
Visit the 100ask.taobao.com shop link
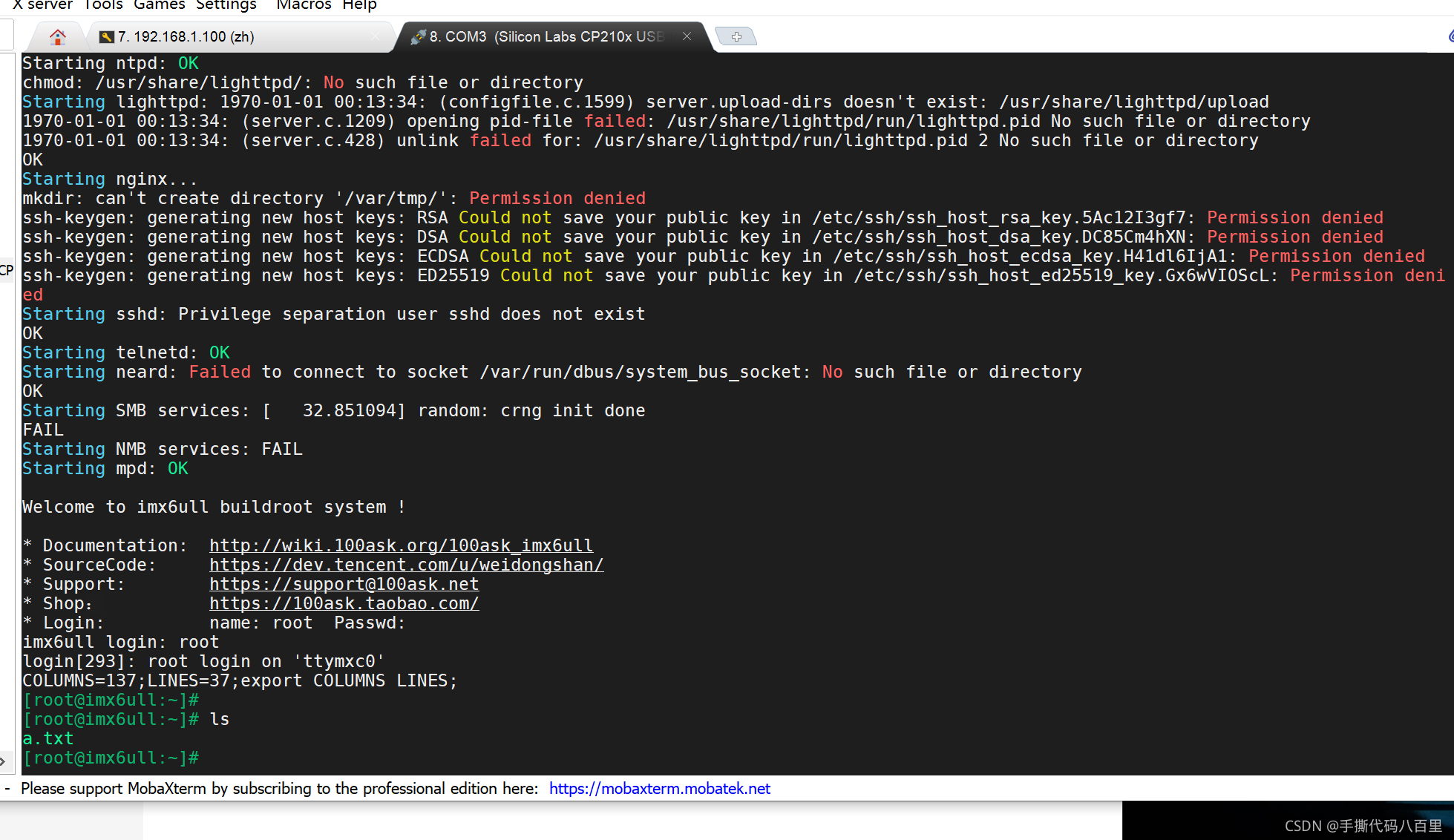pyautogui.click(x=344, y=603)
